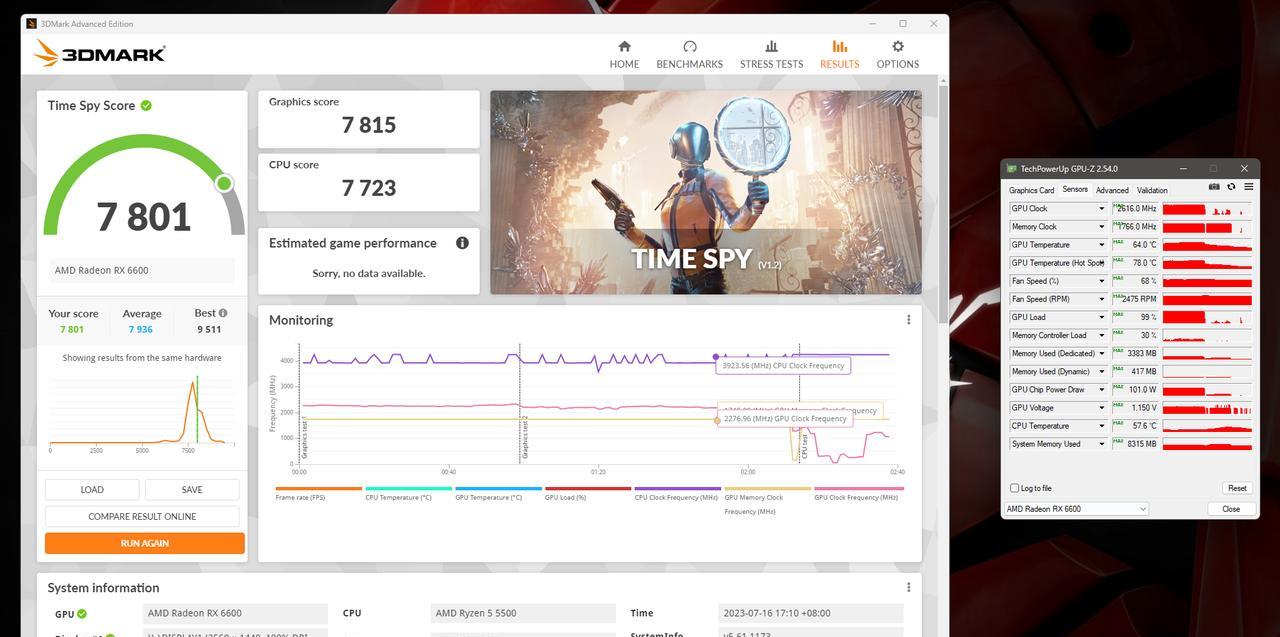Click the Time Spy banner image
1280x637 pixels.
point(706,192)
